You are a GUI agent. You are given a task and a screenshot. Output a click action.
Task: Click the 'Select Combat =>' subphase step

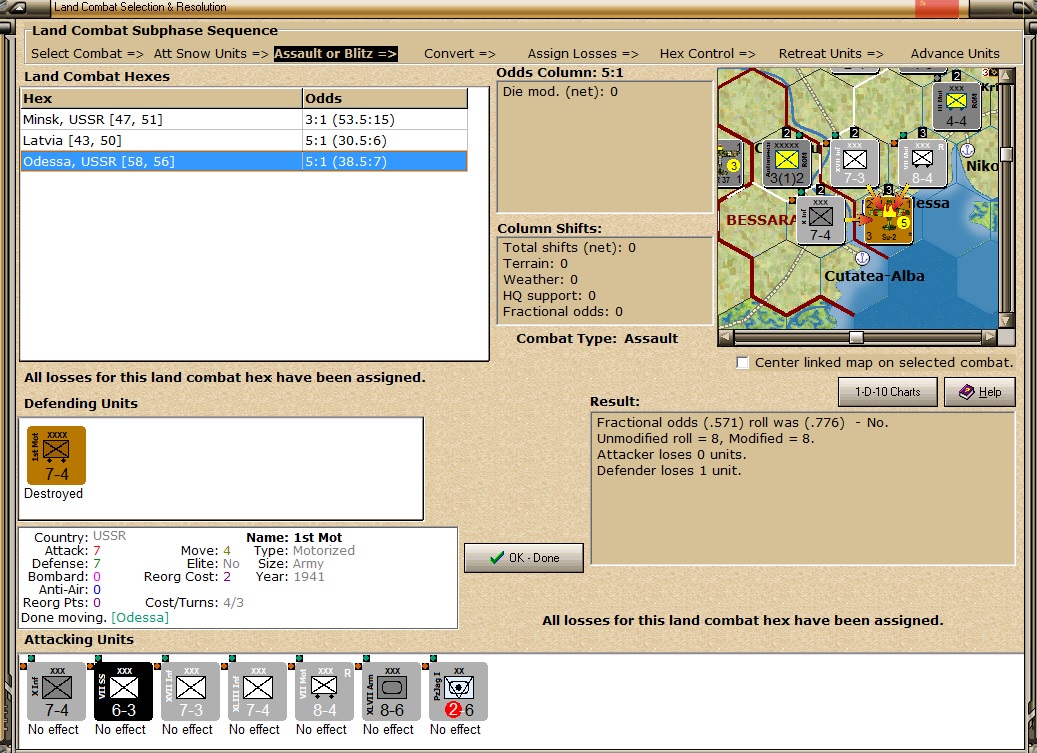pos(87,54)
